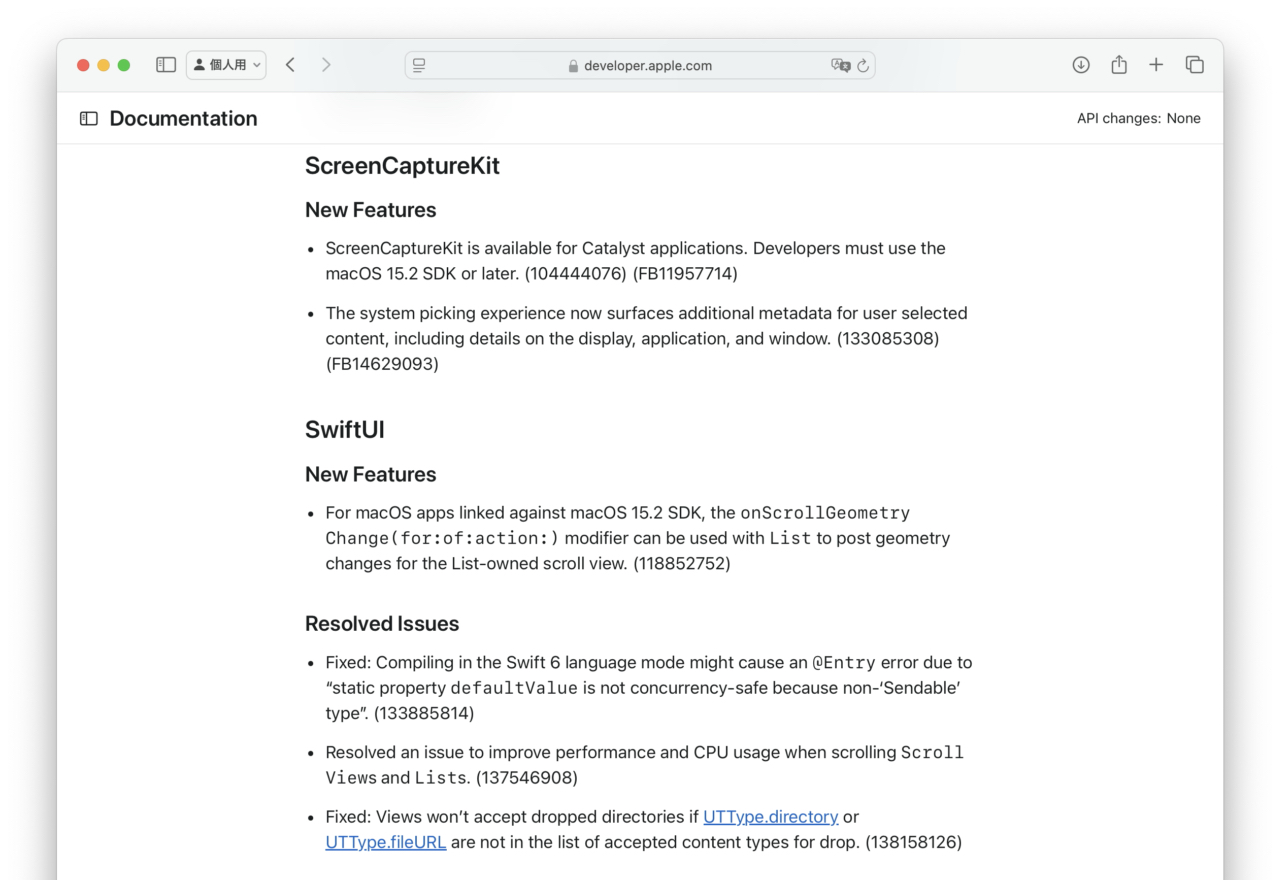Click the text (104444076)
Viewport: 1280px width, 880px height.
click(x=575, y=274)
